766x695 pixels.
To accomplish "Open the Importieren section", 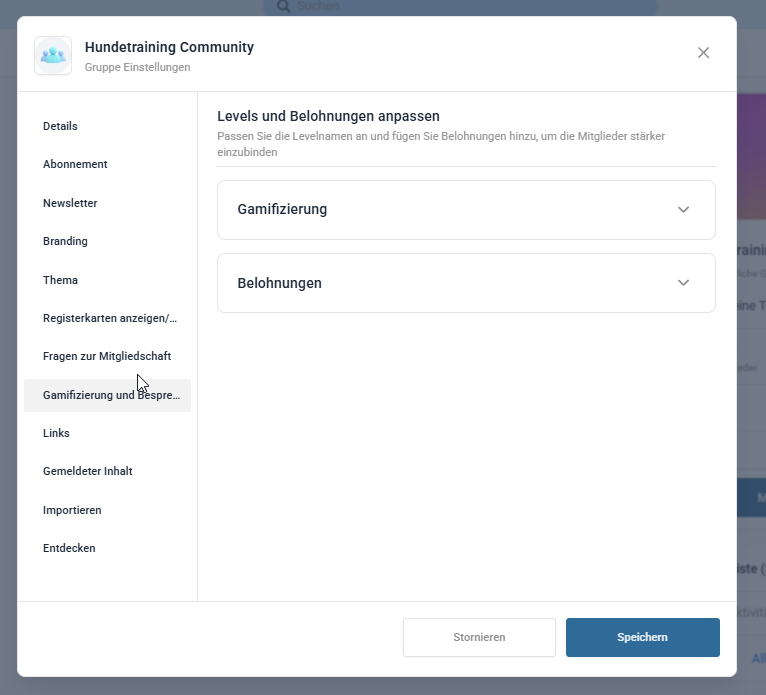I will [72, 510].
